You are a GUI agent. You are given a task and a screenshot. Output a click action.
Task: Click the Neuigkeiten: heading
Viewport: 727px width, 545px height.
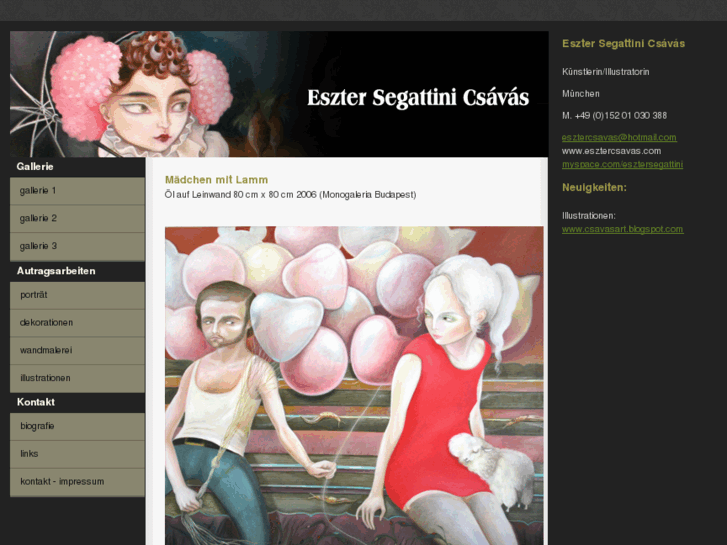[x=594, y=187]
